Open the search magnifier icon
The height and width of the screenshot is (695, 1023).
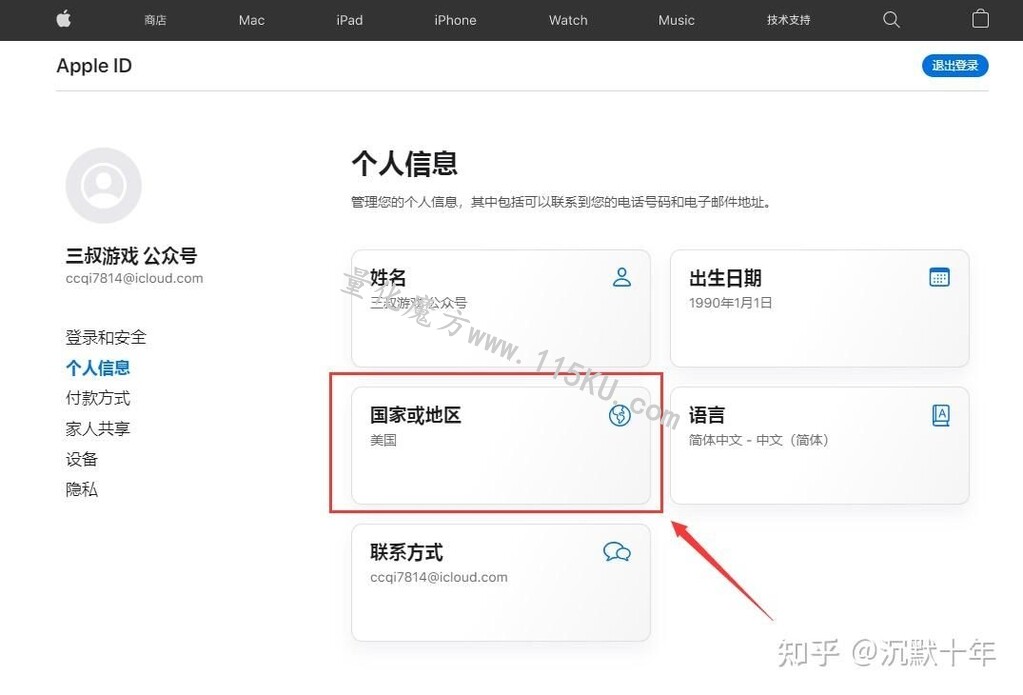tap(891, 20)
